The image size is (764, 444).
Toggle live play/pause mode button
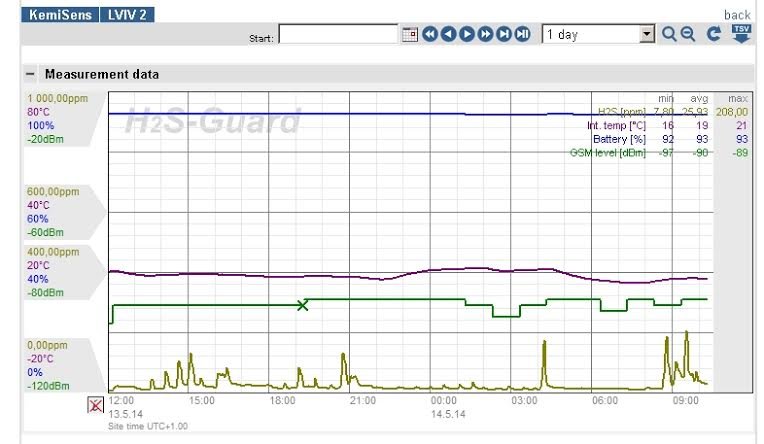tap(522, 34)
